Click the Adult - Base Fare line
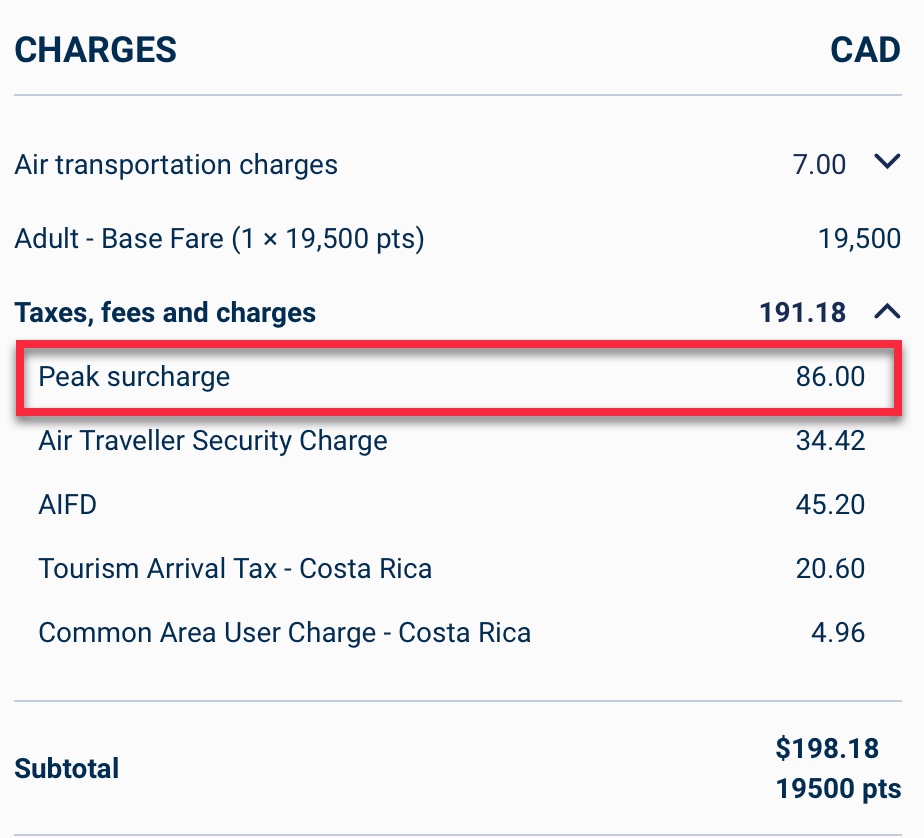Image resolution: width=924 pixels, height=838 pixels. pos(219,239)
